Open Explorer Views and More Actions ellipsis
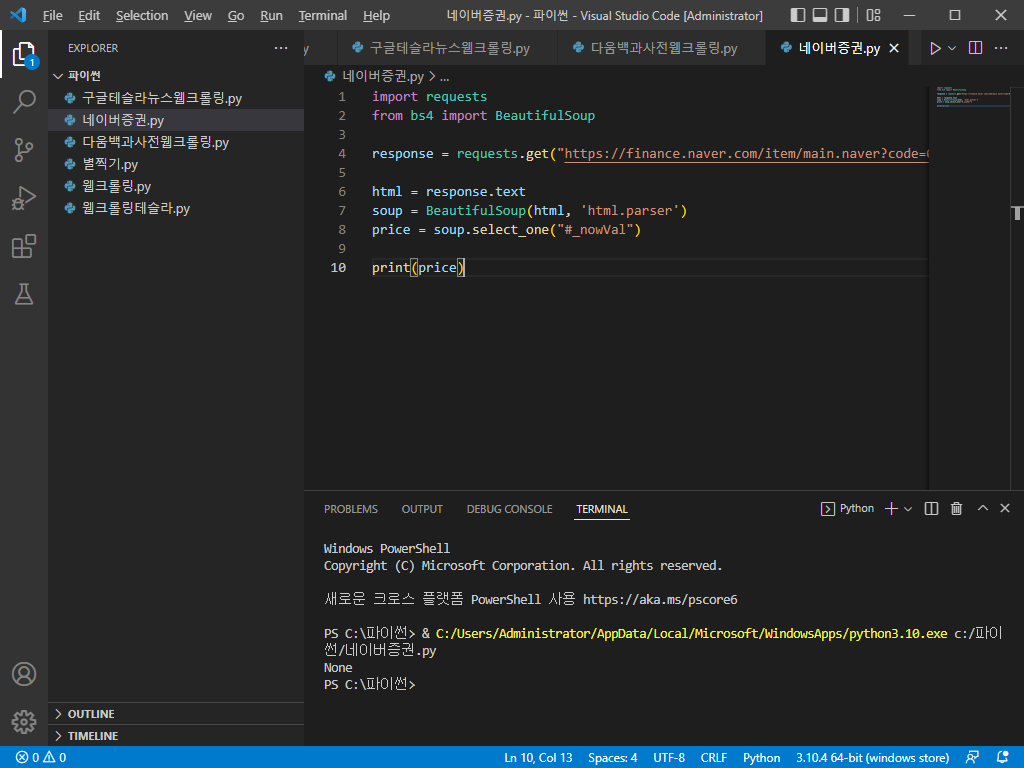Image resolution: width=1024 pixels, height=768 pixels. tap(281, 48)
